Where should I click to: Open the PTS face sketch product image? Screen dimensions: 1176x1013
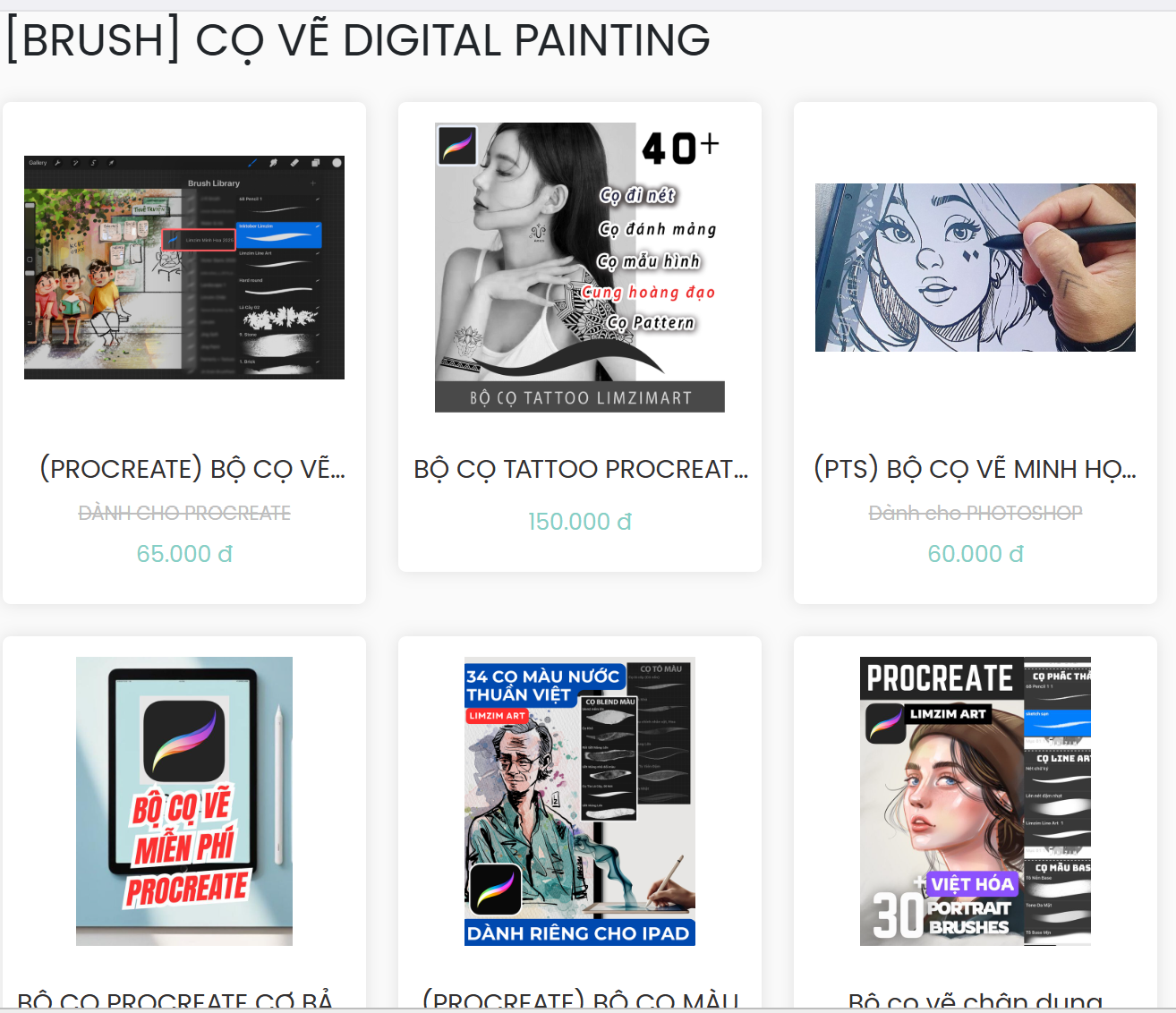[976, 268]
